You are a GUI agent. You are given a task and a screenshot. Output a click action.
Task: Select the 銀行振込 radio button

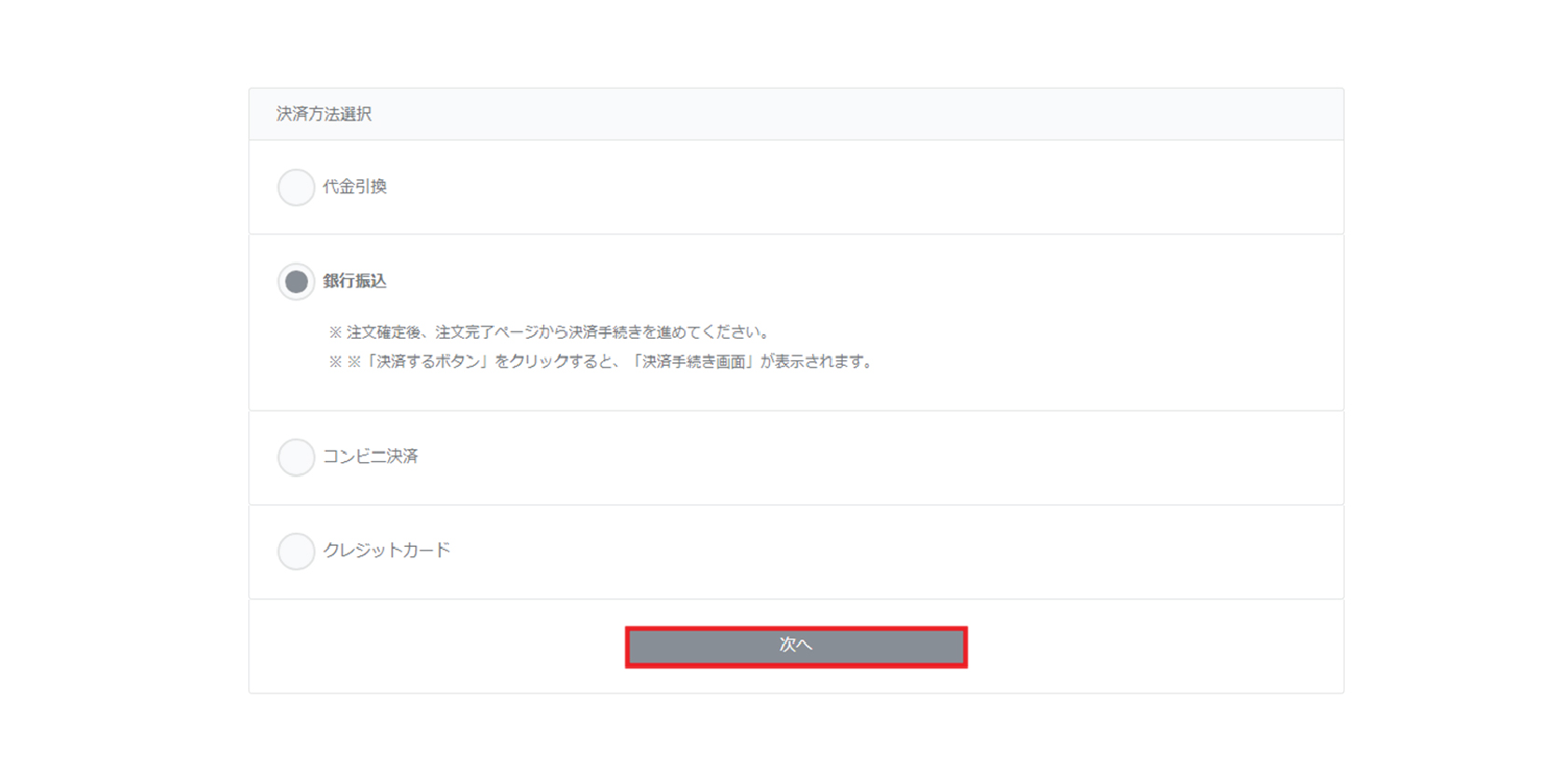296,282
